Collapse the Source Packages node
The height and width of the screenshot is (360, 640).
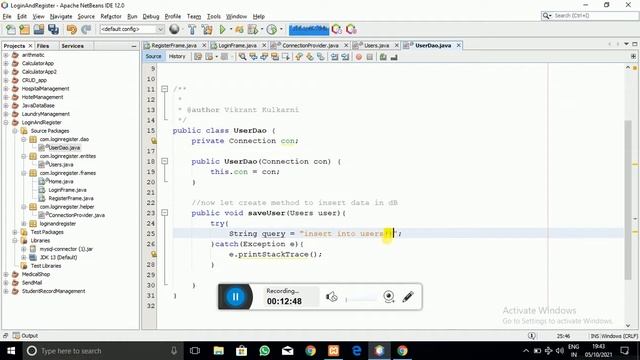(15, 131)
